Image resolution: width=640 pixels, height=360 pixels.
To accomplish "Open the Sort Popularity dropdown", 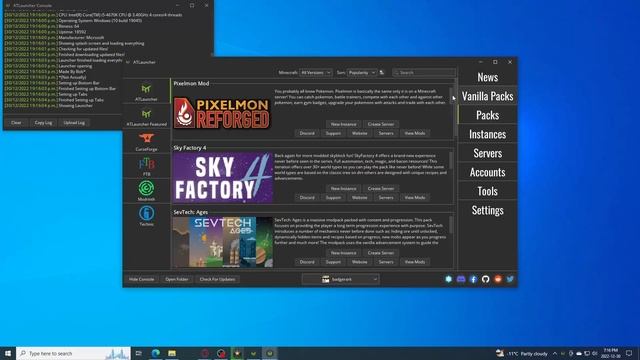I will click(362, 72).
